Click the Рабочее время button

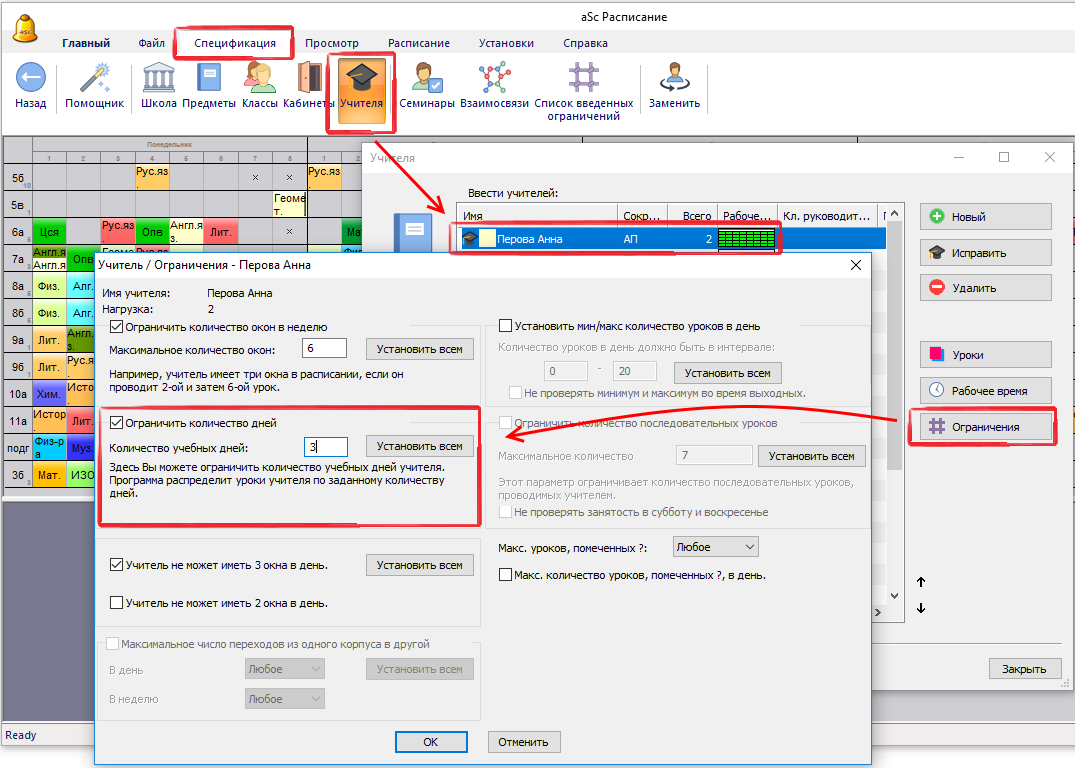(x=985, y=390)
